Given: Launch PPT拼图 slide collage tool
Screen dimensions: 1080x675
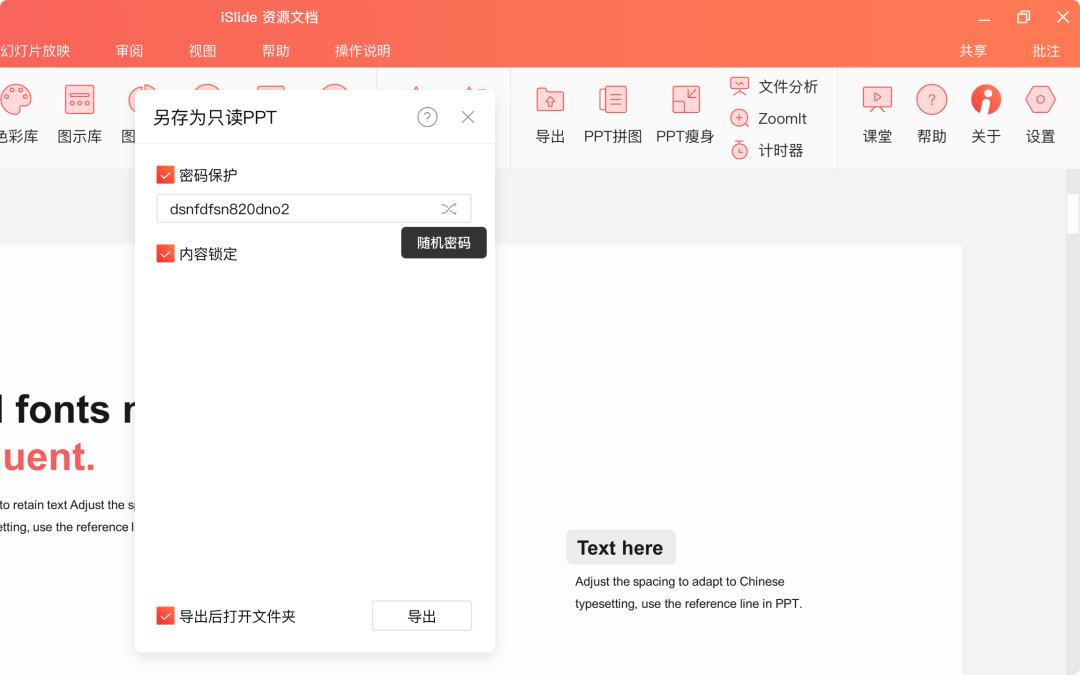Looking at the screenshot, I should tap(612, 113).
